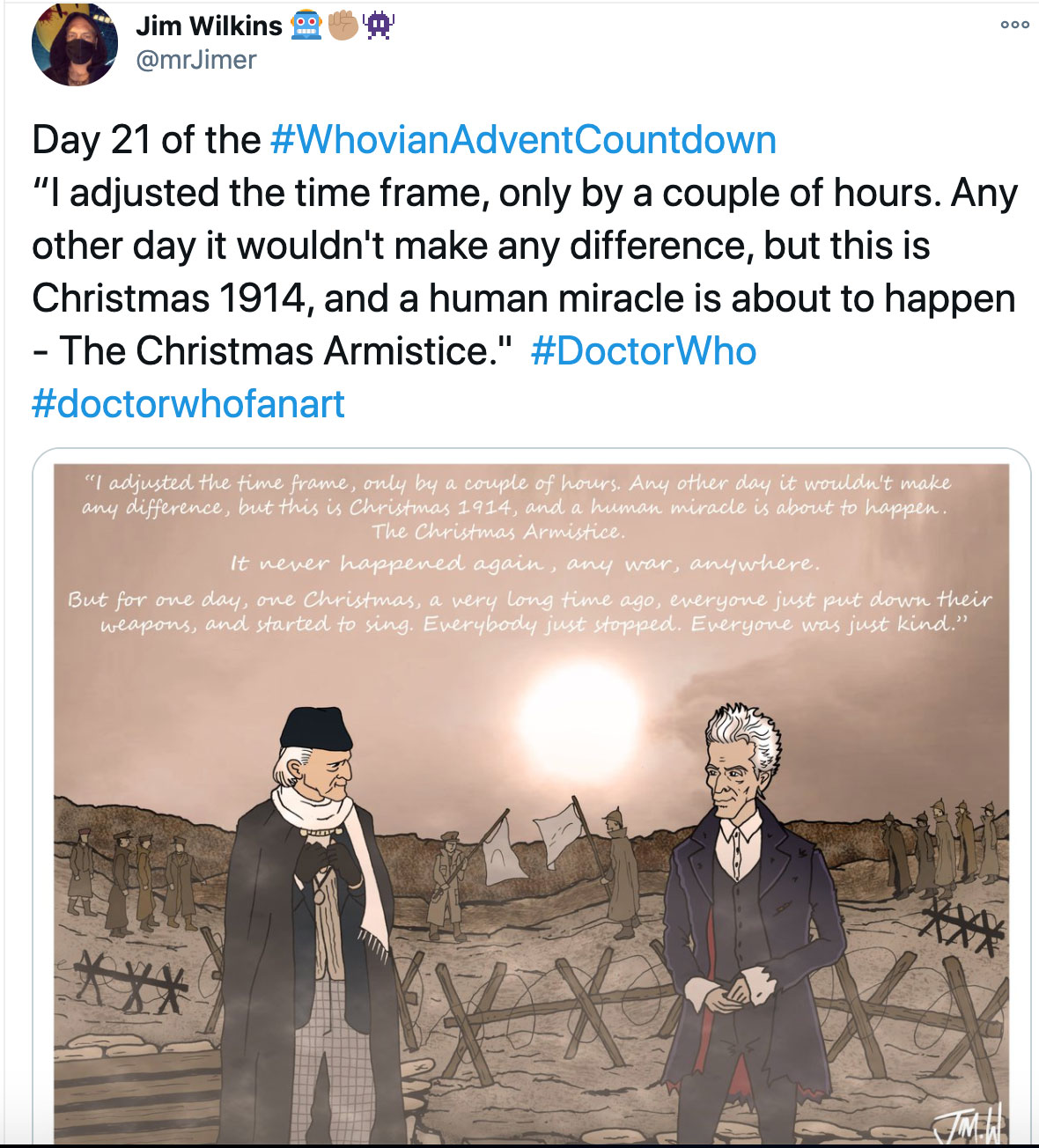Follow the #DoctorWho hashtag link
Viewport: 1039px width, 1148px height.
pos(644,350)
